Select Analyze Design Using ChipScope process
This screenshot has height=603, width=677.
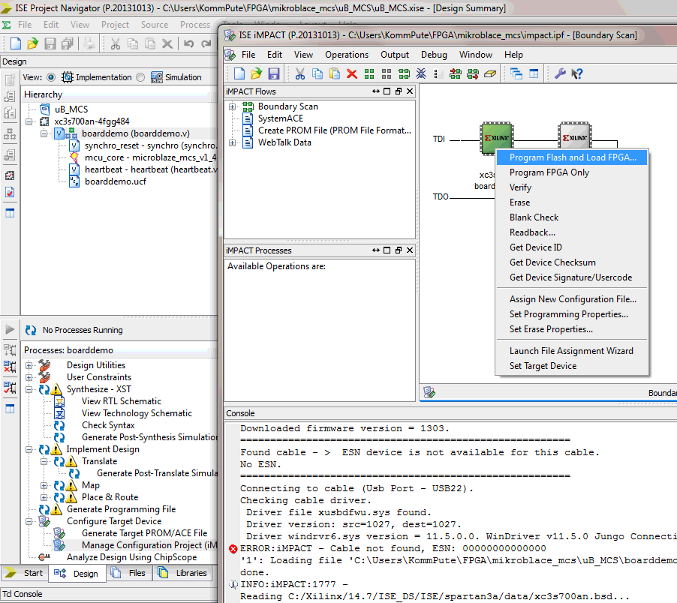tap(132, 557)
